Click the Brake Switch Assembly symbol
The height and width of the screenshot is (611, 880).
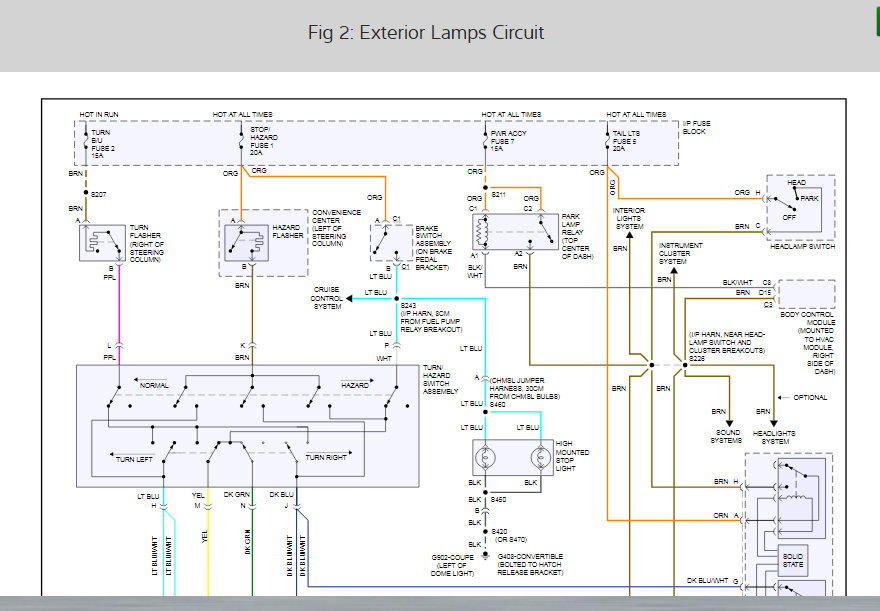point(392,242)
